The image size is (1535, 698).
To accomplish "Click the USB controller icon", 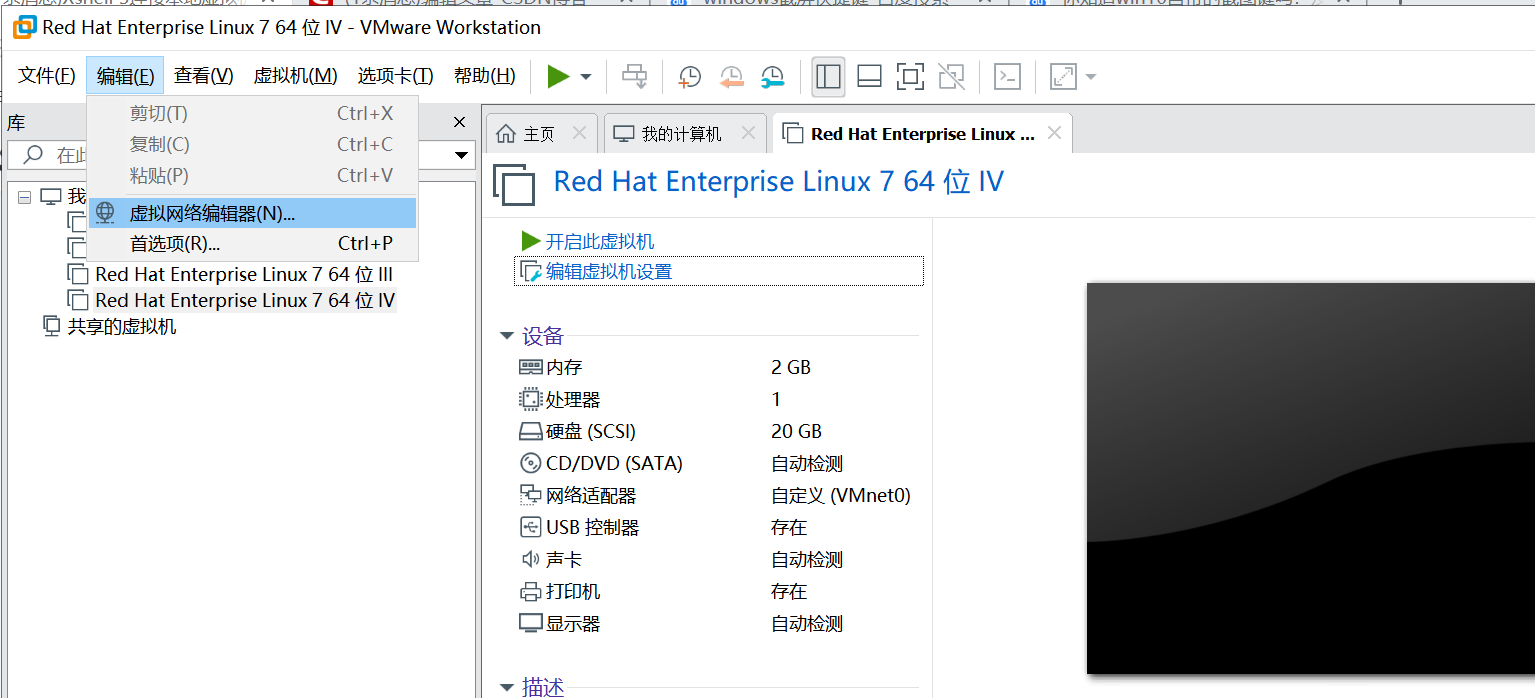I will click(x=530, y=527).
